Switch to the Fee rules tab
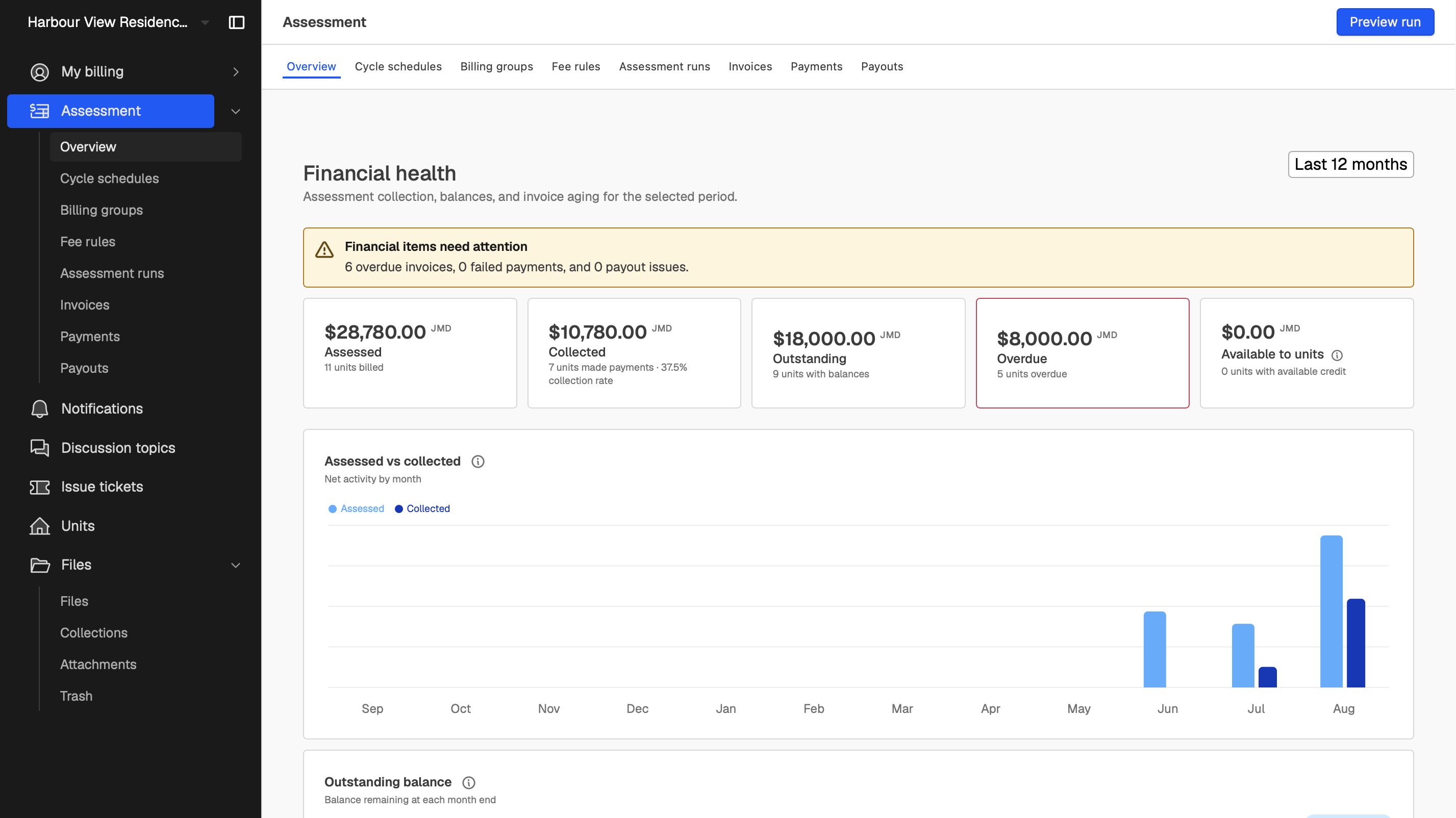The height and width of the screenshot is (818, 1456). [x=575, y=67]
